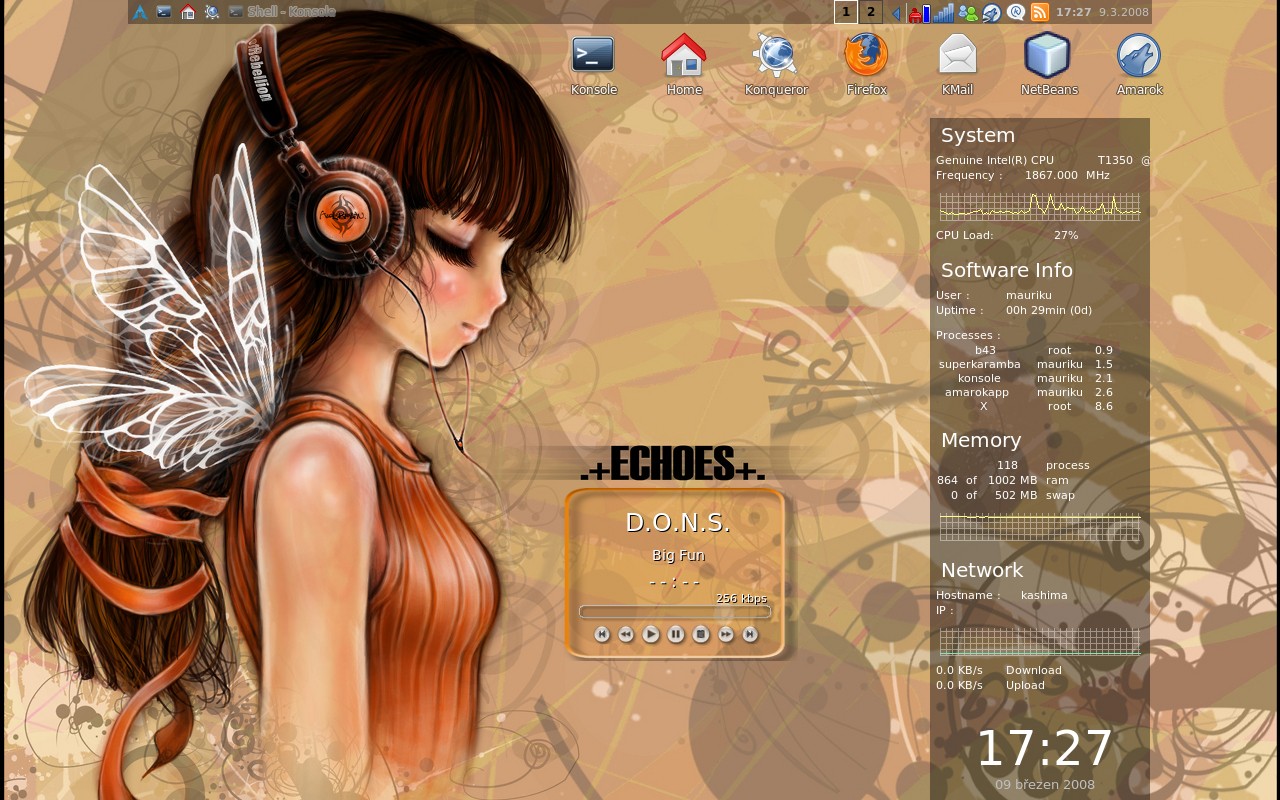The width and height of the screenshot is (1280, 800).
Task: Open the wireless signal bars tray icon
Action: tap(944, 13)
